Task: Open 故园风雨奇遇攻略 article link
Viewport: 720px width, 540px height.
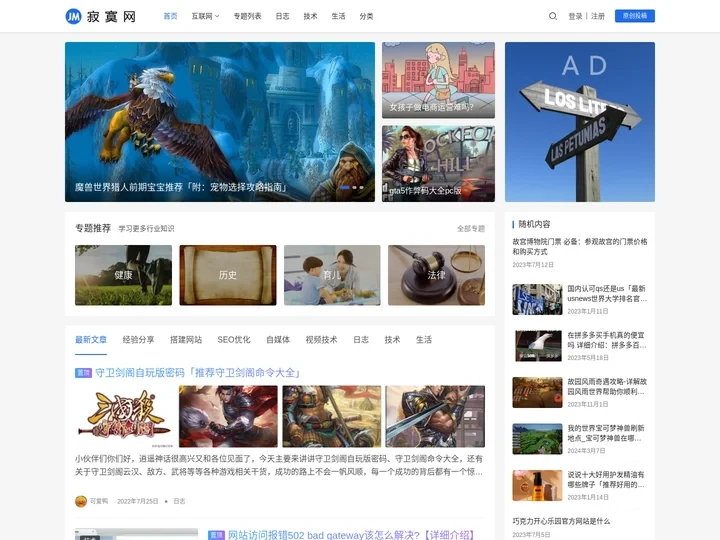Action: point(607,386)
